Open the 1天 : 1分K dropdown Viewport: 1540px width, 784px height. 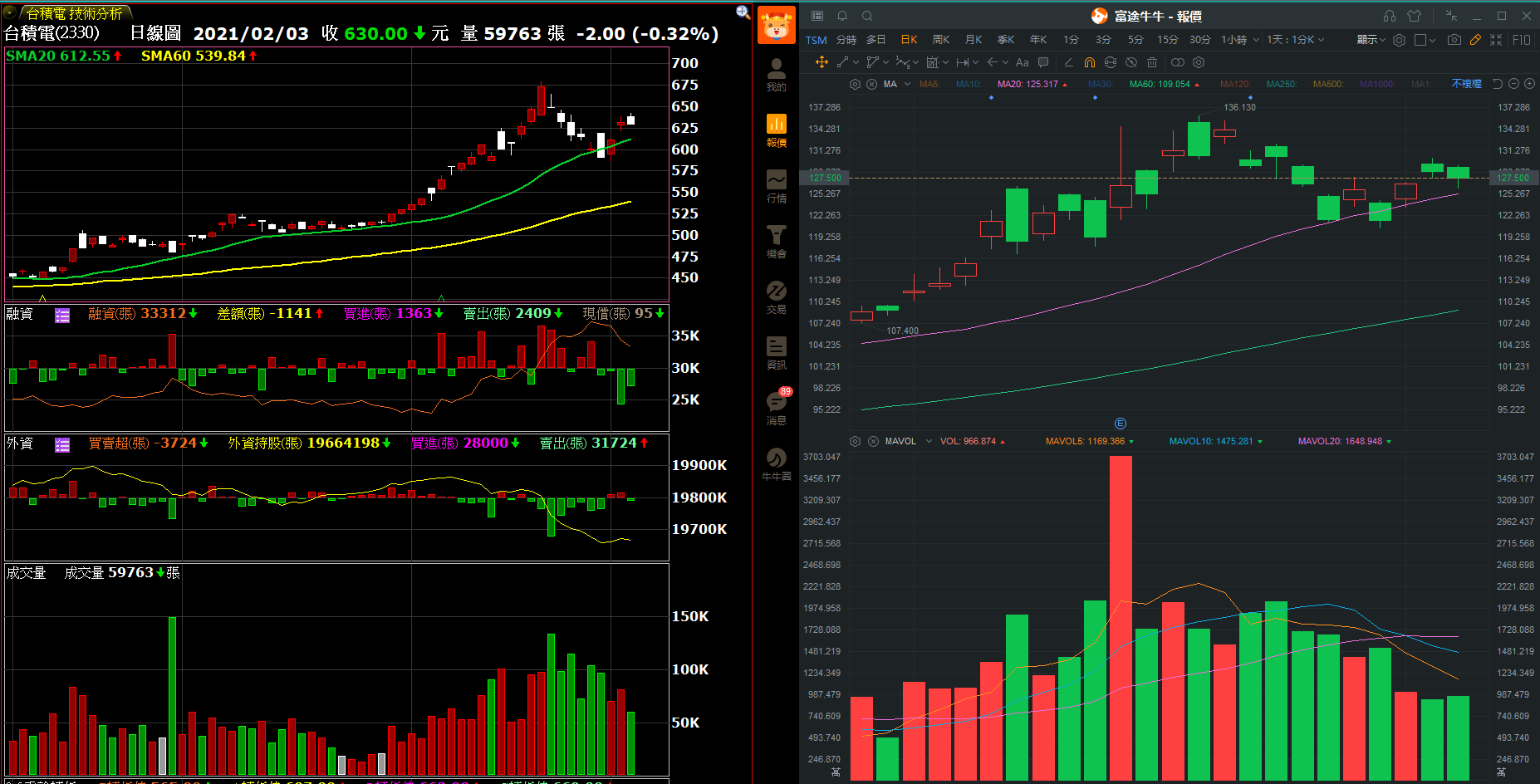[1296, 40]
